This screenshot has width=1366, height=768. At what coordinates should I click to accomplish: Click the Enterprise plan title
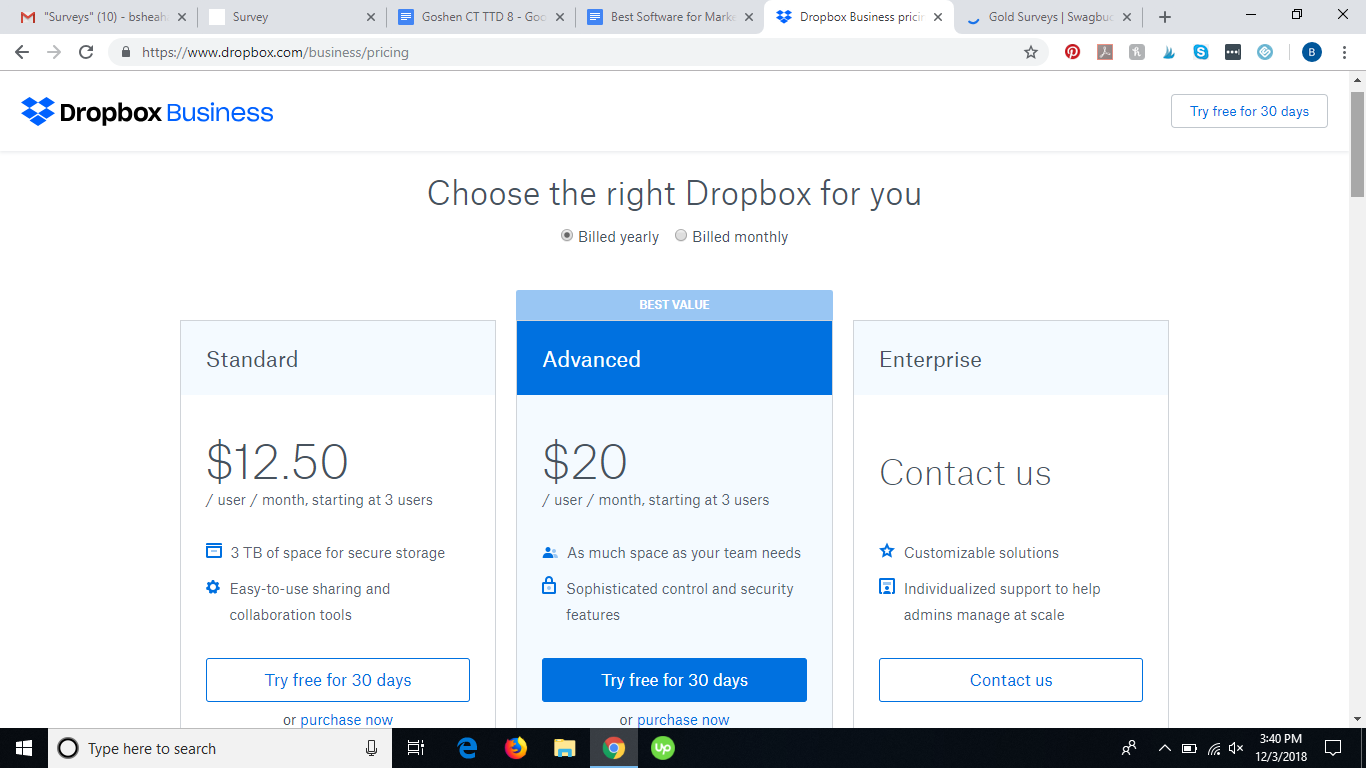point(930,359)
